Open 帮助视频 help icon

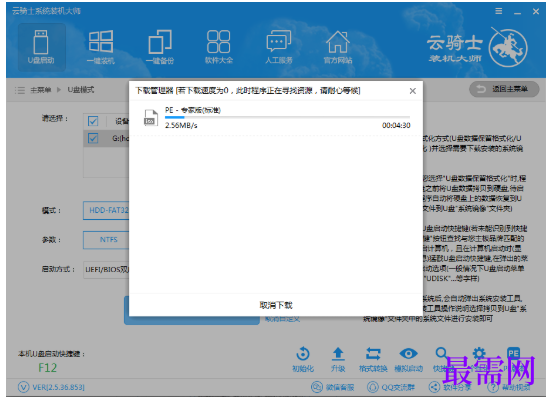click(493, 388)
